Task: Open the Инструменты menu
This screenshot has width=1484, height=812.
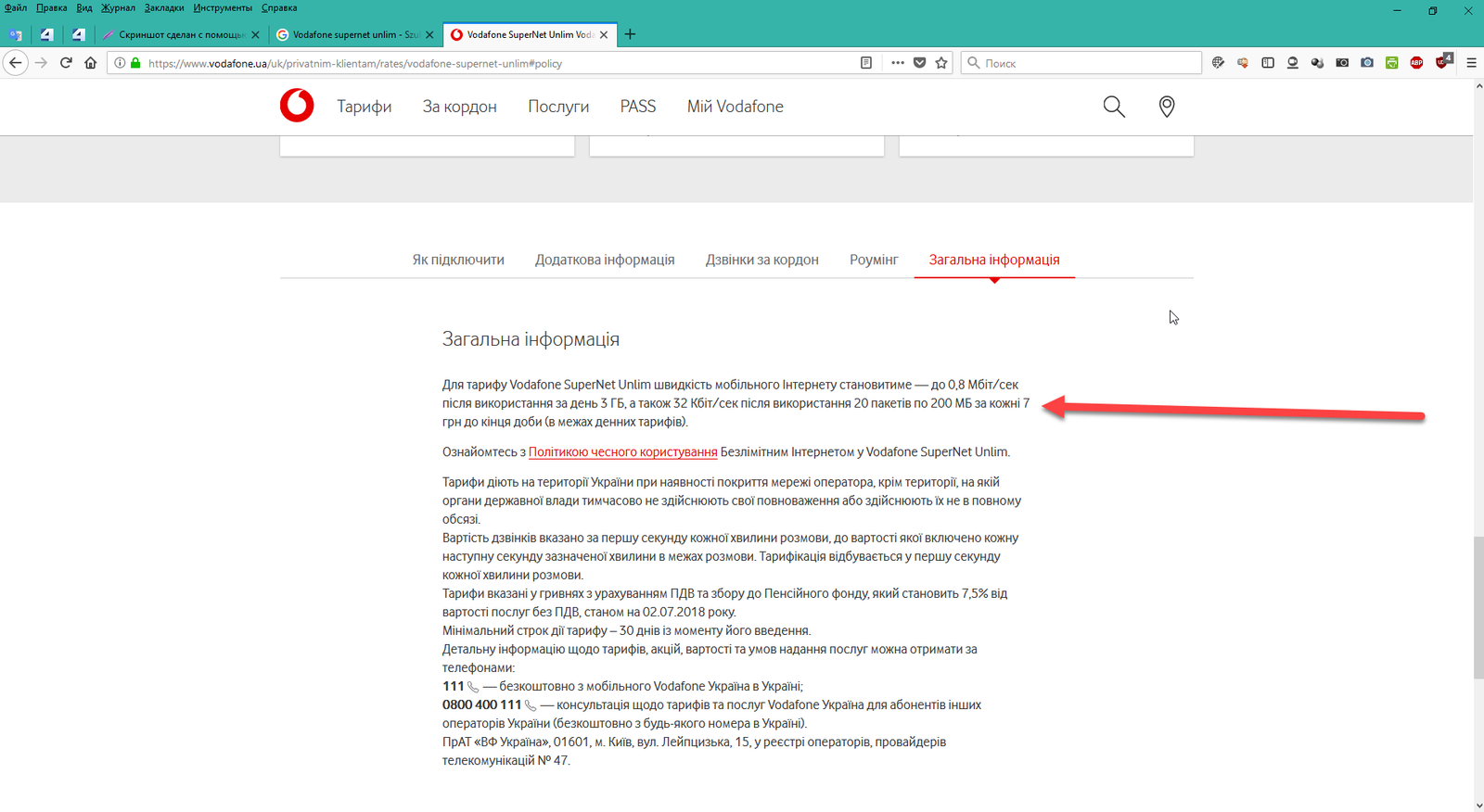Action: 223,7
